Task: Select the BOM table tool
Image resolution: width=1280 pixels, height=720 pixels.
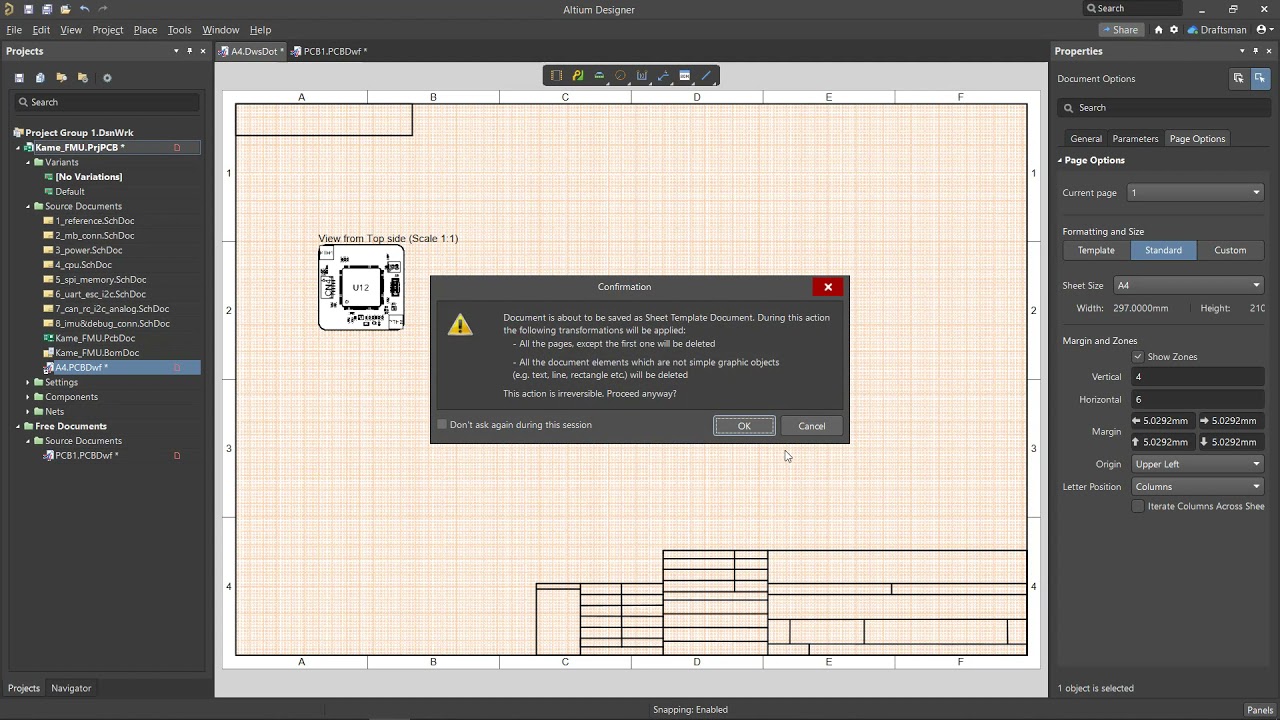Action: pyautogui.click(x=685, y=76)
